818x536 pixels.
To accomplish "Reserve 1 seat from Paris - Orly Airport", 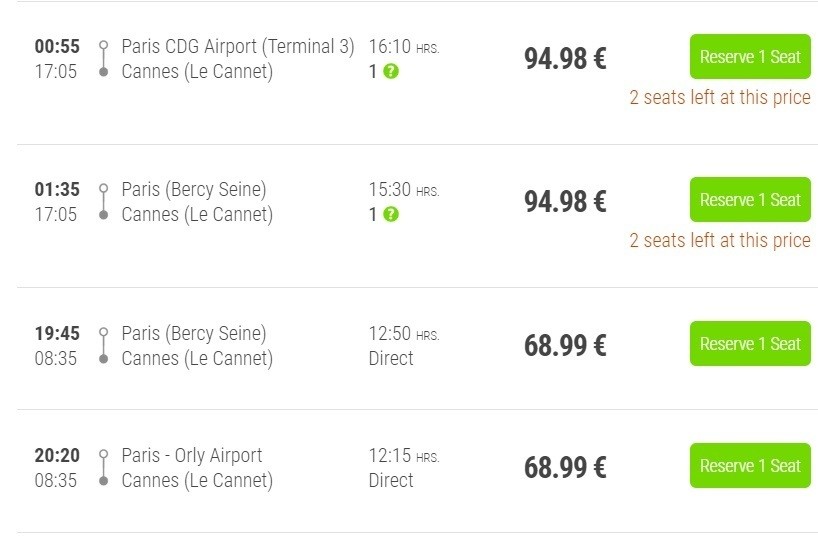I will pyautogui.click(x=750, y=466).
